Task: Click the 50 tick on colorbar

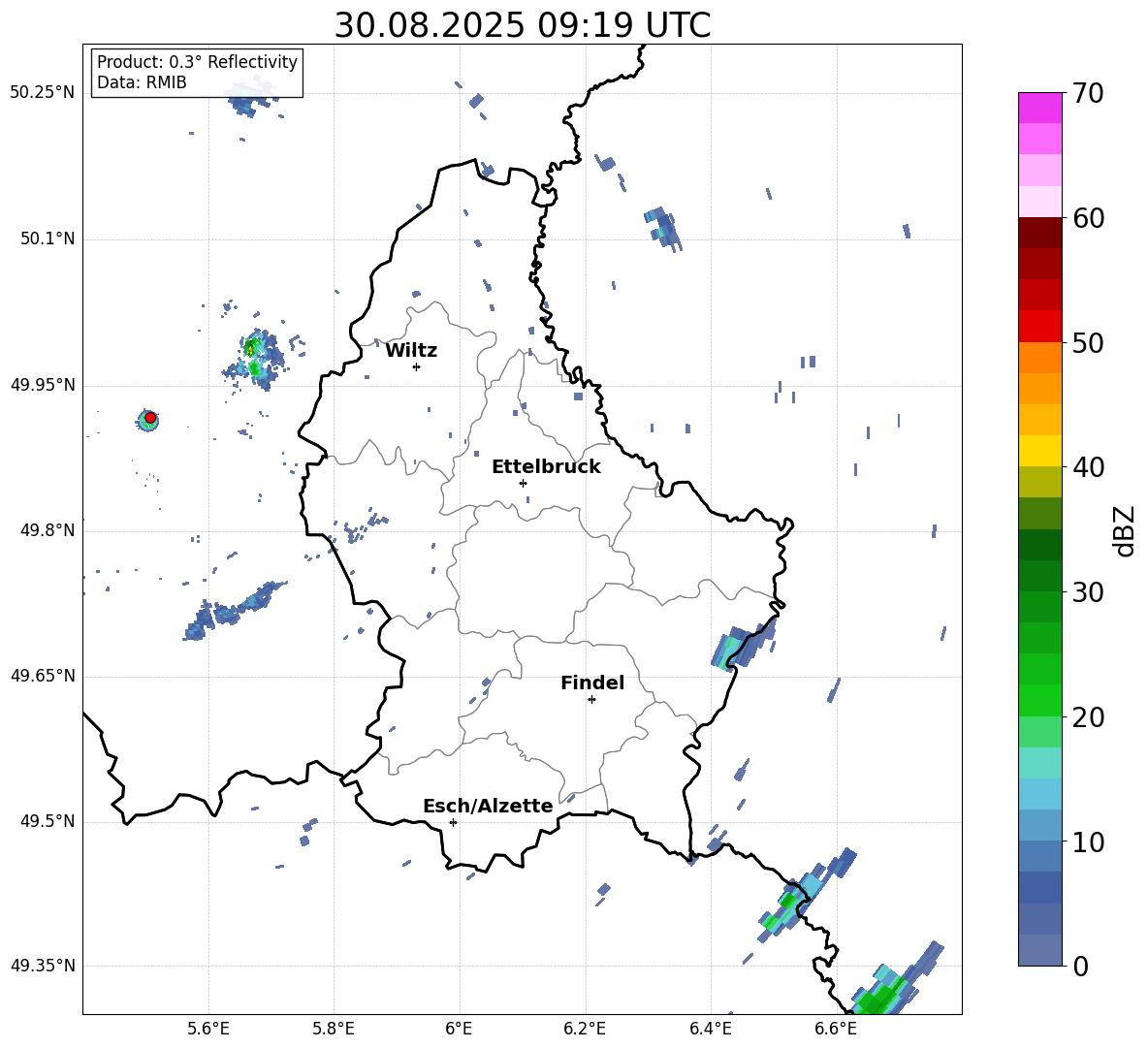Action: point(1087,342)
